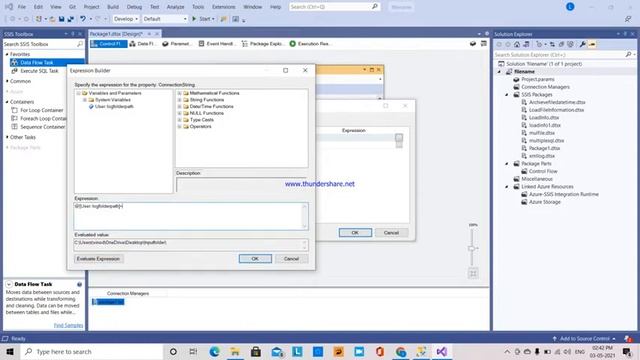Image resolution: width=640 pixels, height=360 pixels.
Task: Click the Save icon in the toolbar
Action: [x=62, y=19]
